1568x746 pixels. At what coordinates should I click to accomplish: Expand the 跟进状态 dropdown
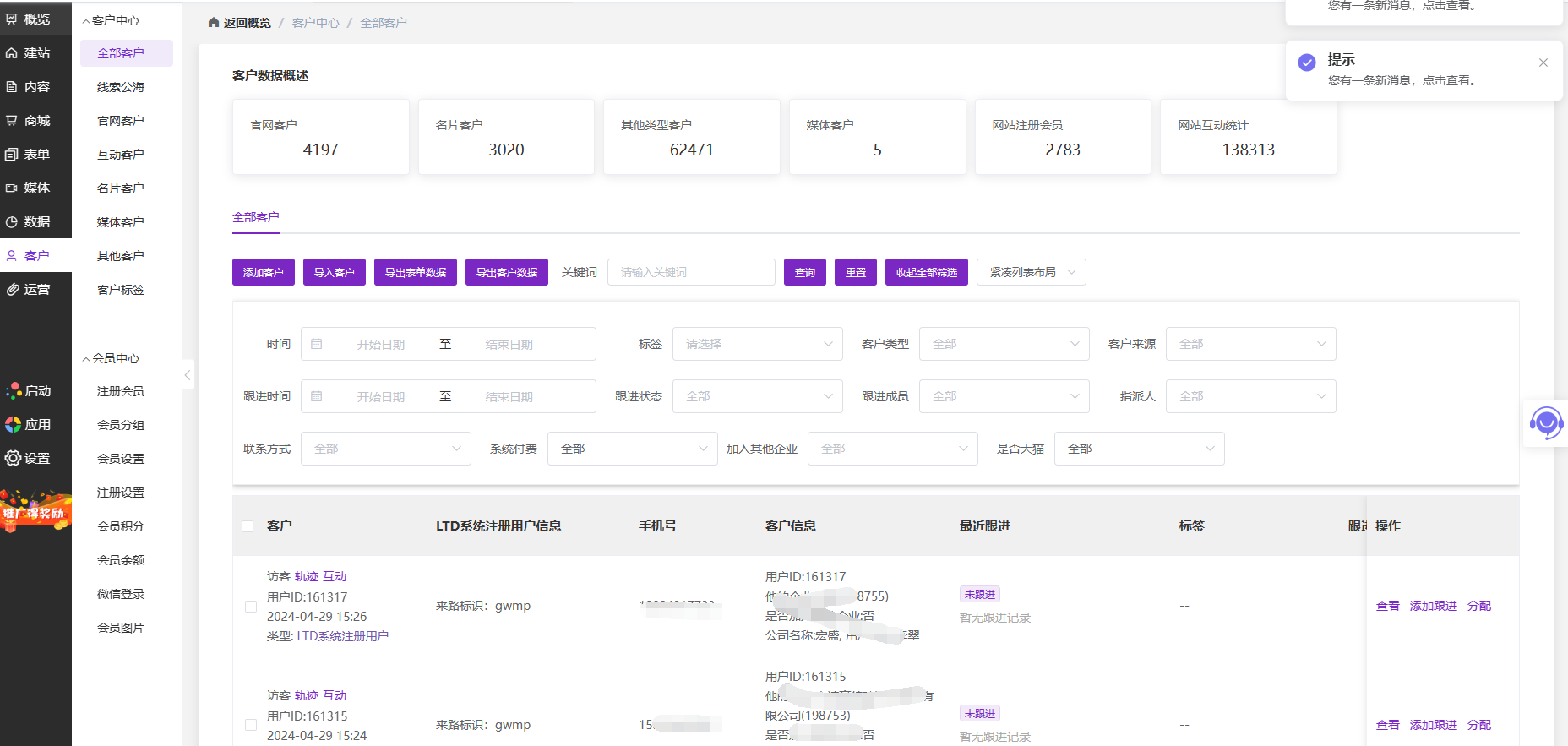pos(757,396)
